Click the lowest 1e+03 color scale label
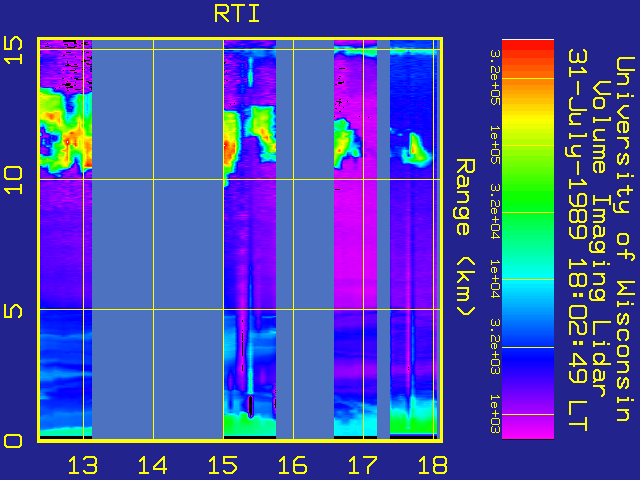This screenshot has height=480, width=640. [495, 413]
